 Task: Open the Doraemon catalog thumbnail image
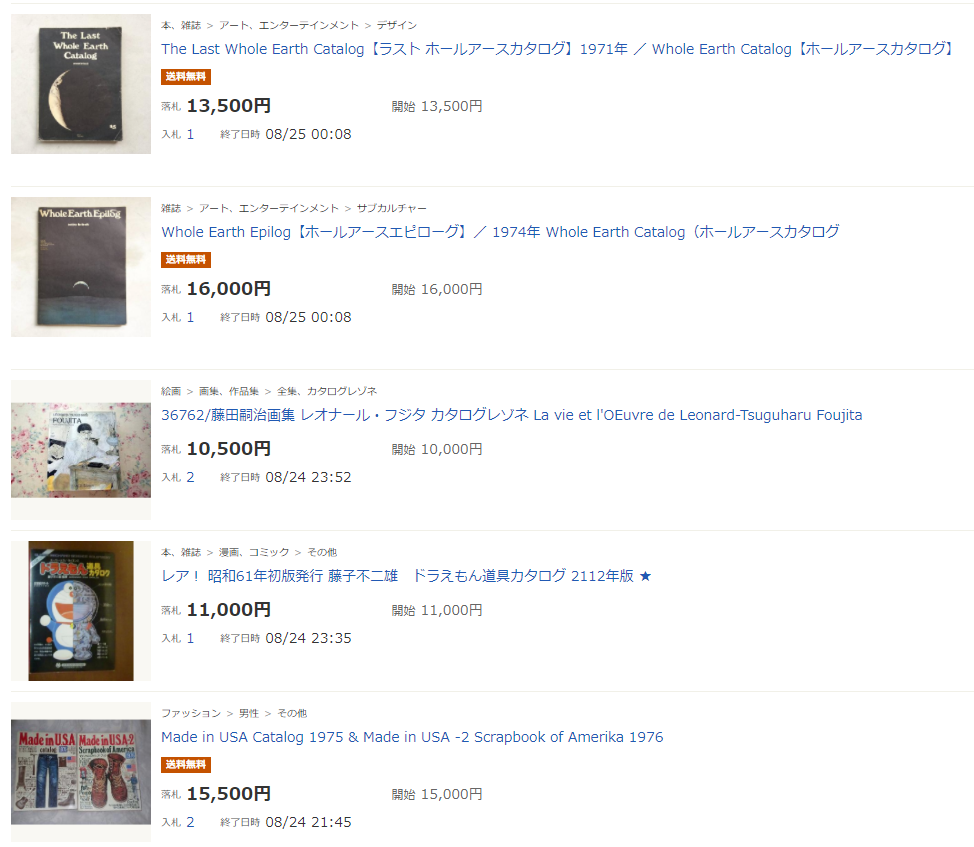click(x=81, y=611)
